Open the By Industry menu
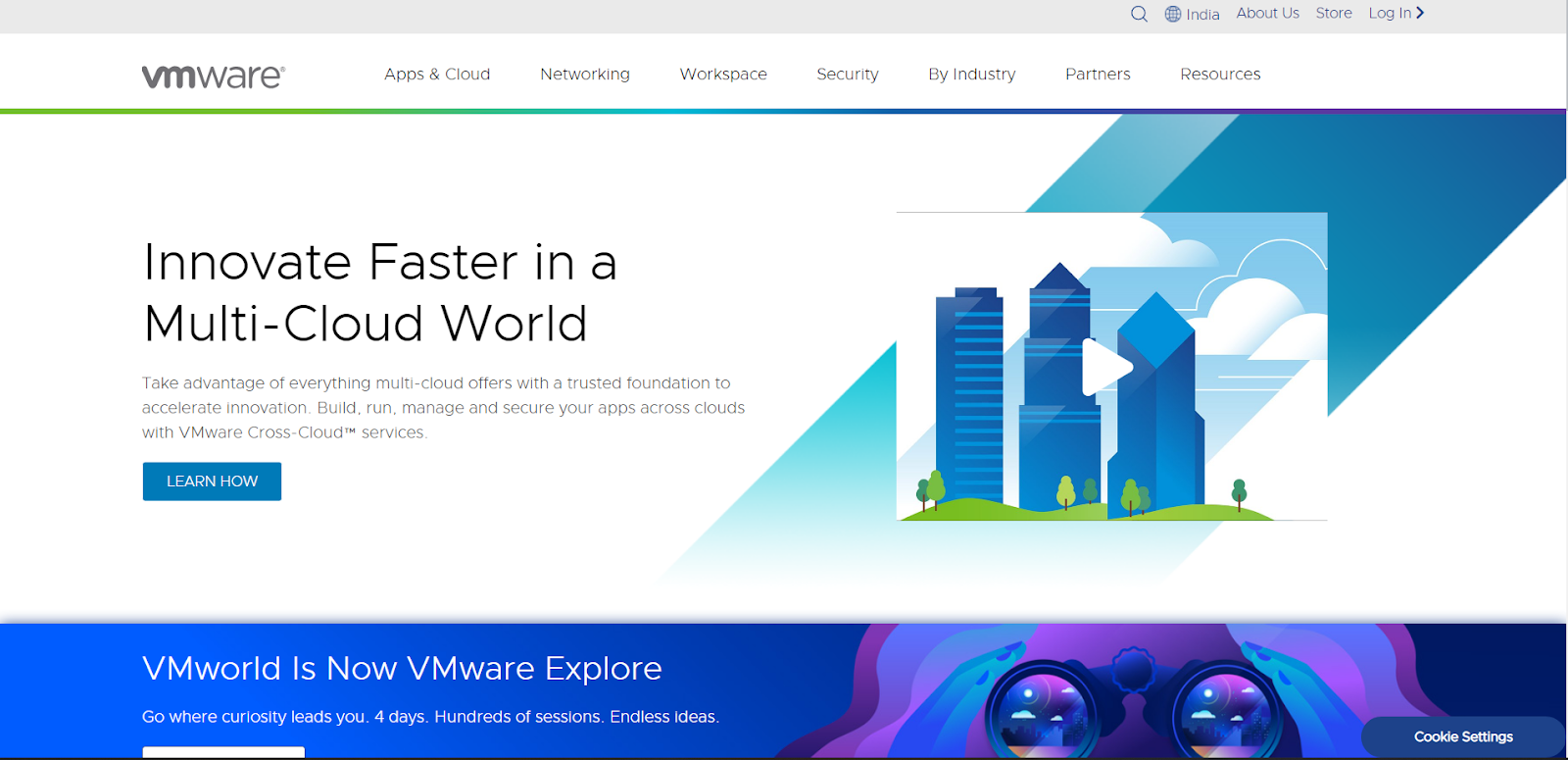The height and width of the screenshot is (760, 1568). (x=972, y=75)
